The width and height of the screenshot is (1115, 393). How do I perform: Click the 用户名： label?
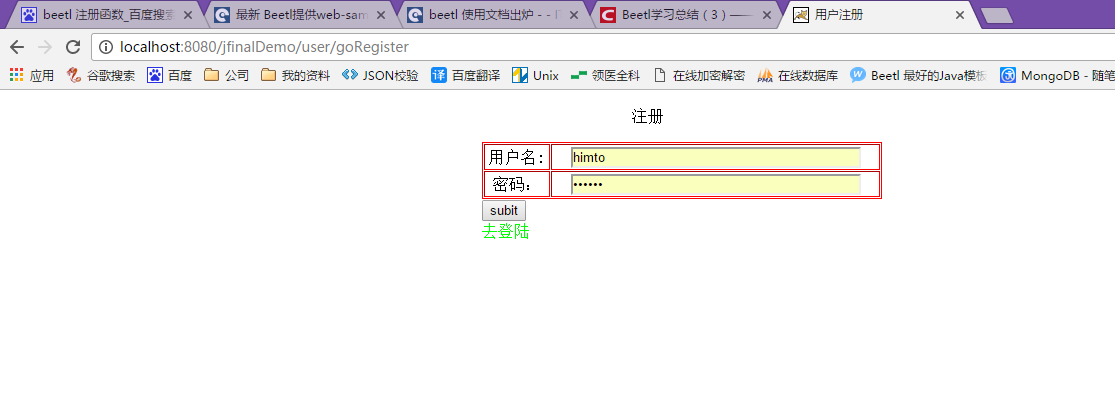[517, 157]
